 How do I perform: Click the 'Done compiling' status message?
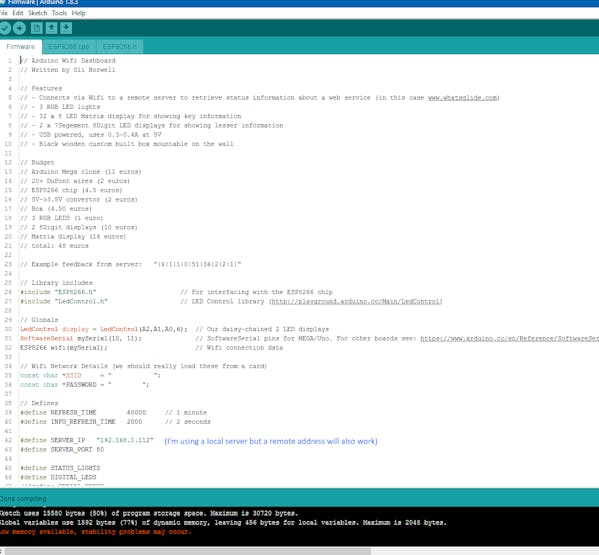click(x=23, y=499)
